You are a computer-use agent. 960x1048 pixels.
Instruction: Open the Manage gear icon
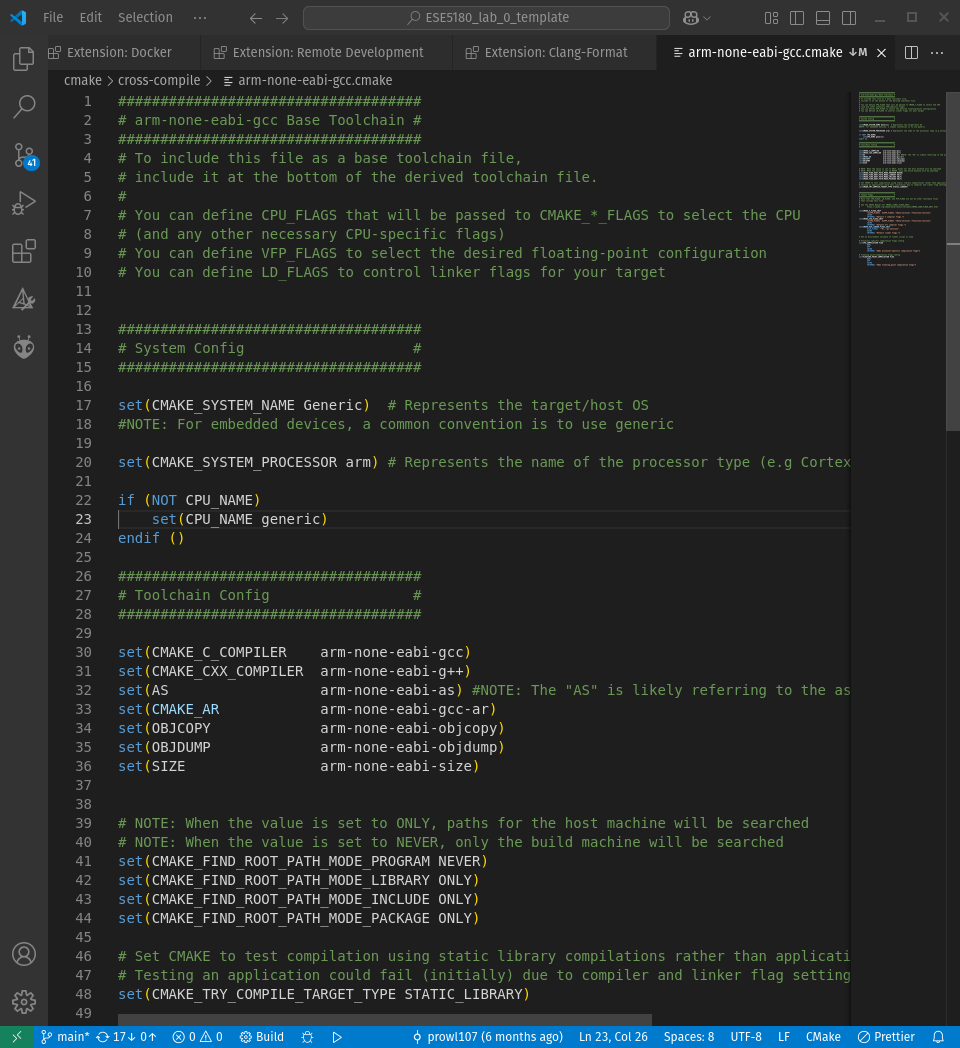(24, 1001)
